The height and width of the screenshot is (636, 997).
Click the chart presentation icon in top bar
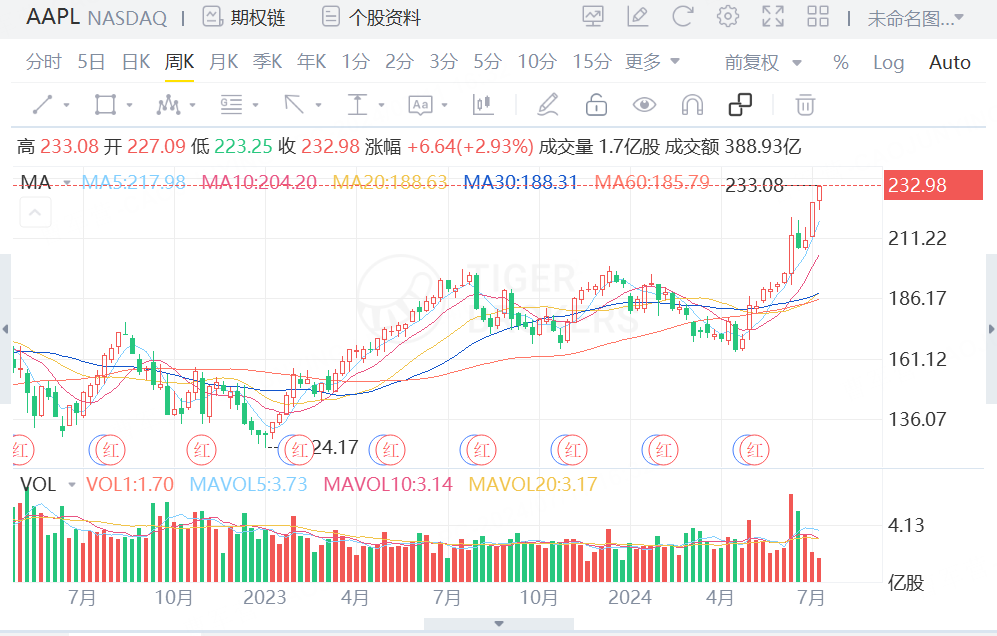point(593,17)
